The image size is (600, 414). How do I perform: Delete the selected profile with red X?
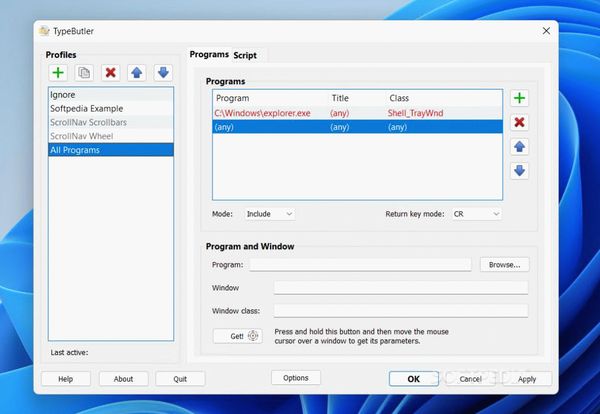tap(111, 73)
